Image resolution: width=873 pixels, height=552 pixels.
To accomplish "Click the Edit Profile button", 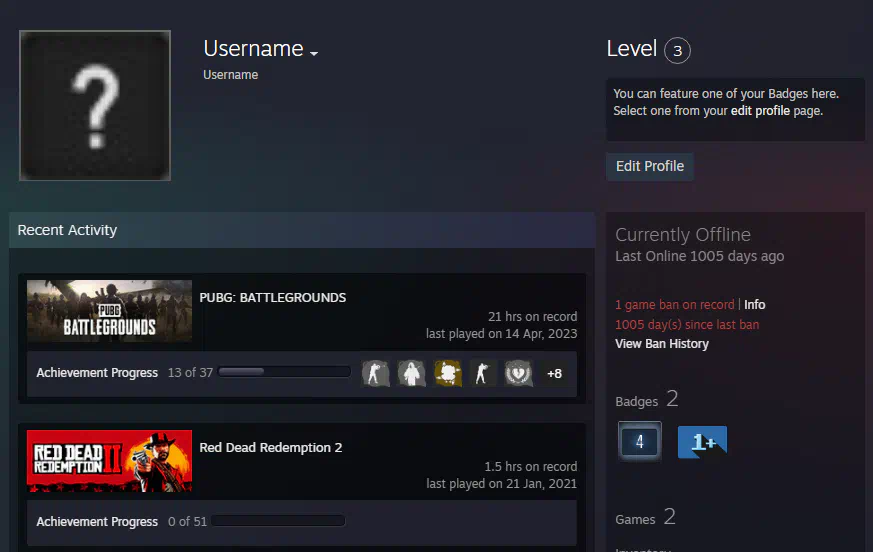I will (650, 166).
